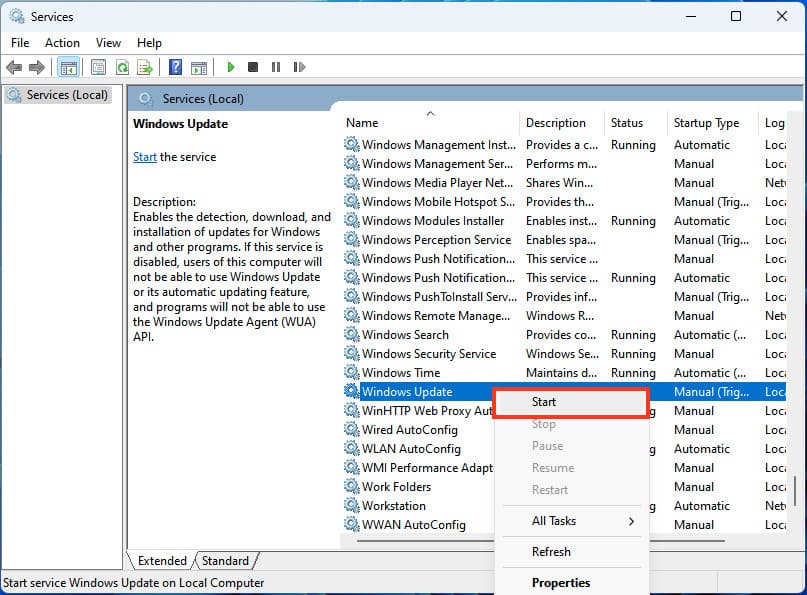This screenshot has width=807, height=595.
Task: Click the Windows Management Ser... row name
Action: coord(437,164)
